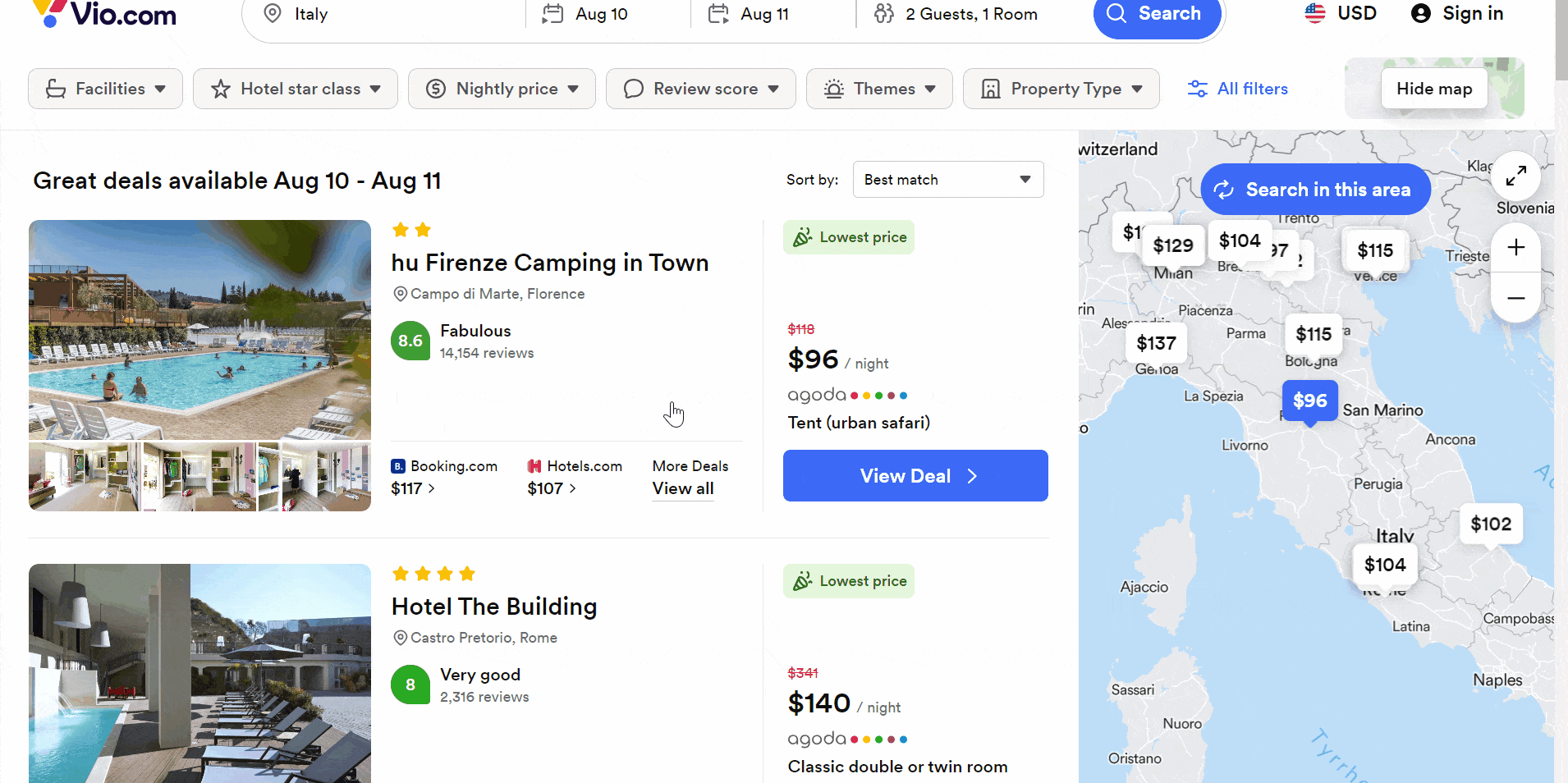
Task: Click Tent (urban safari) room type
Action: click(x=859, y=423)
